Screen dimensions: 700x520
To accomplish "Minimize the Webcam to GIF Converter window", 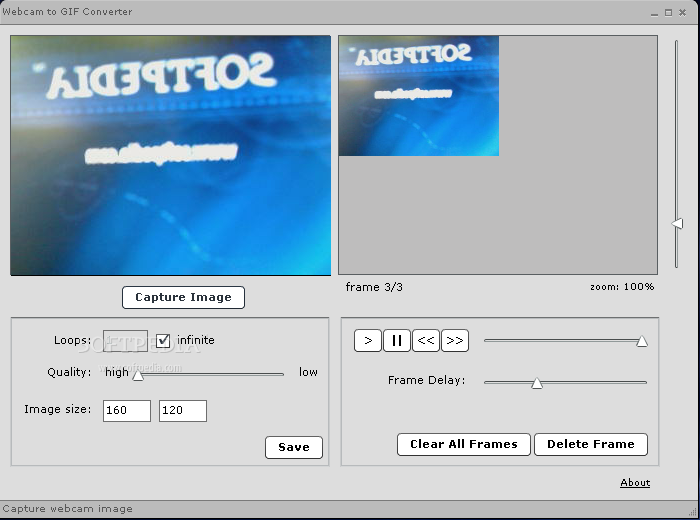I will (x=654, y=13).
